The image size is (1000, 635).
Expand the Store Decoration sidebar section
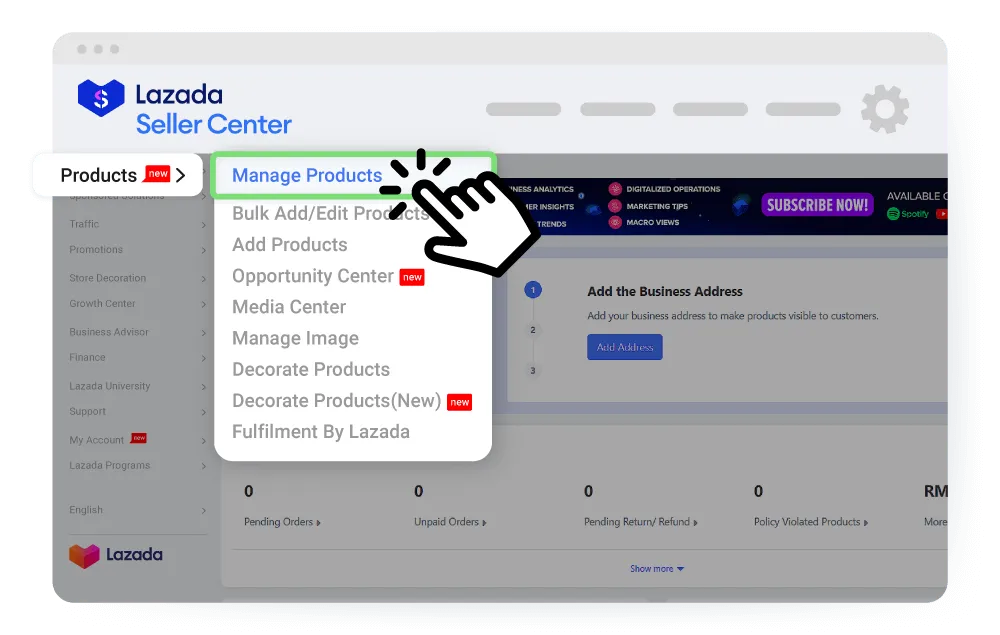[108, 278]
